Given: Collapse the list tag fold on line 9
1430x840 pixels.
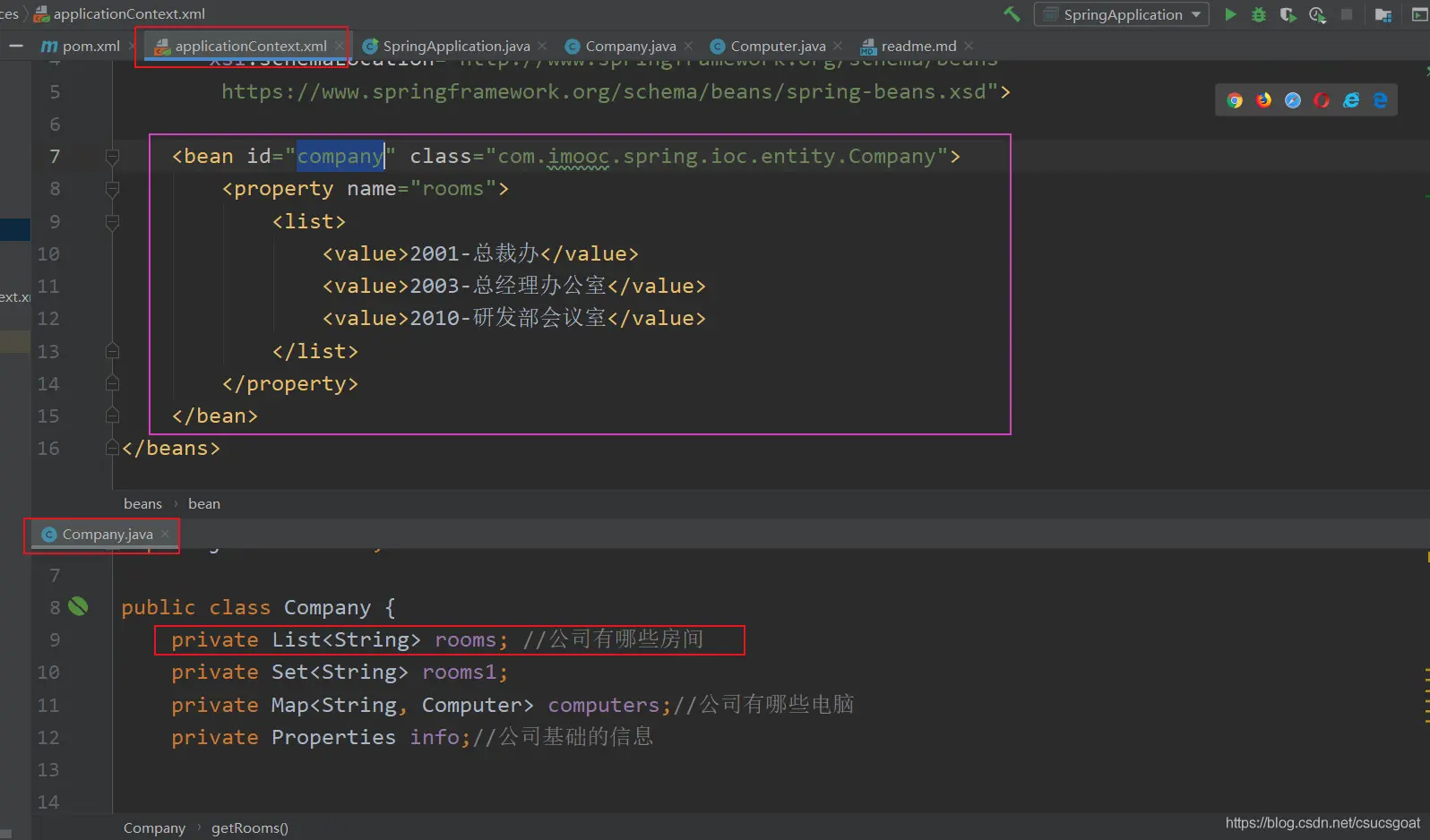Looking at the screenshot, I should tap(112, 222).
